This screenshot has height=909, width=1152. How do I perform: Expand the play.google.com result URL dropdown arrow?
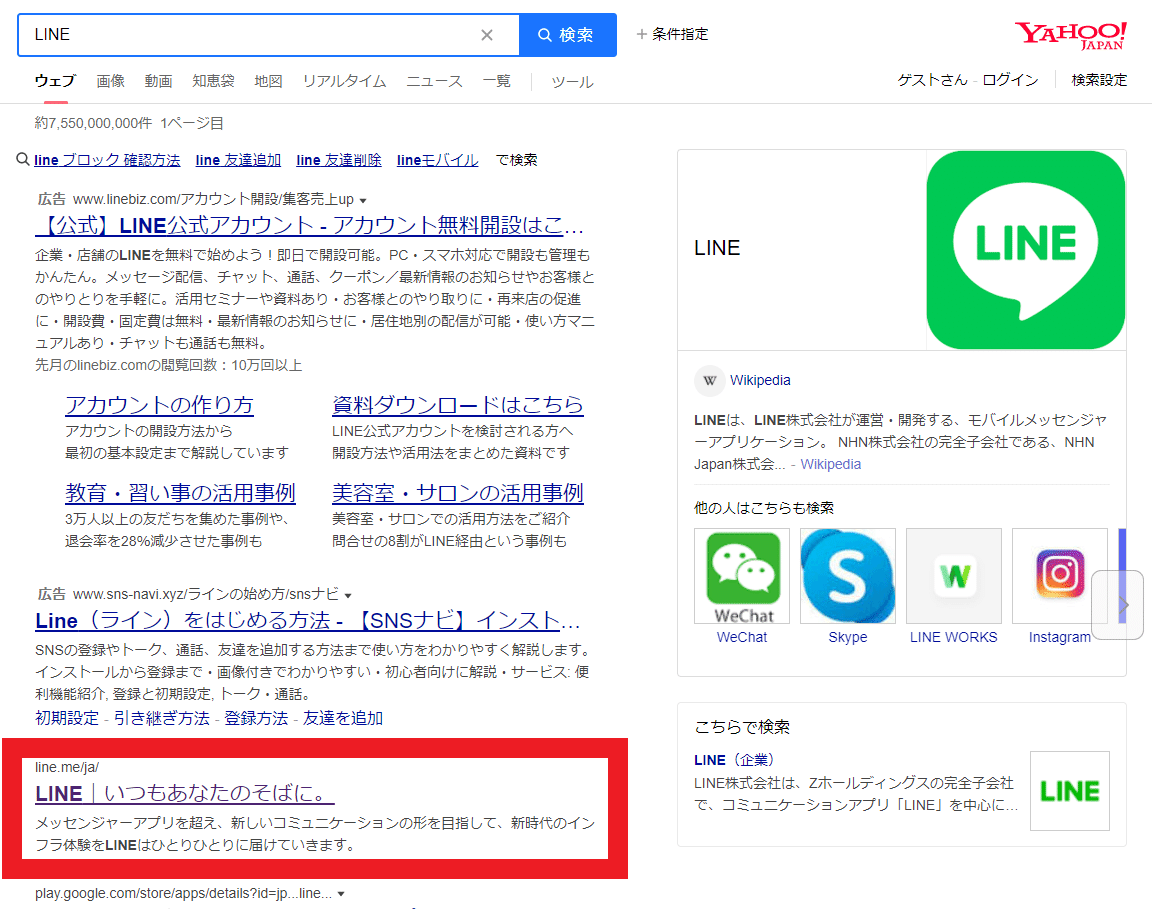coord(341,894)
